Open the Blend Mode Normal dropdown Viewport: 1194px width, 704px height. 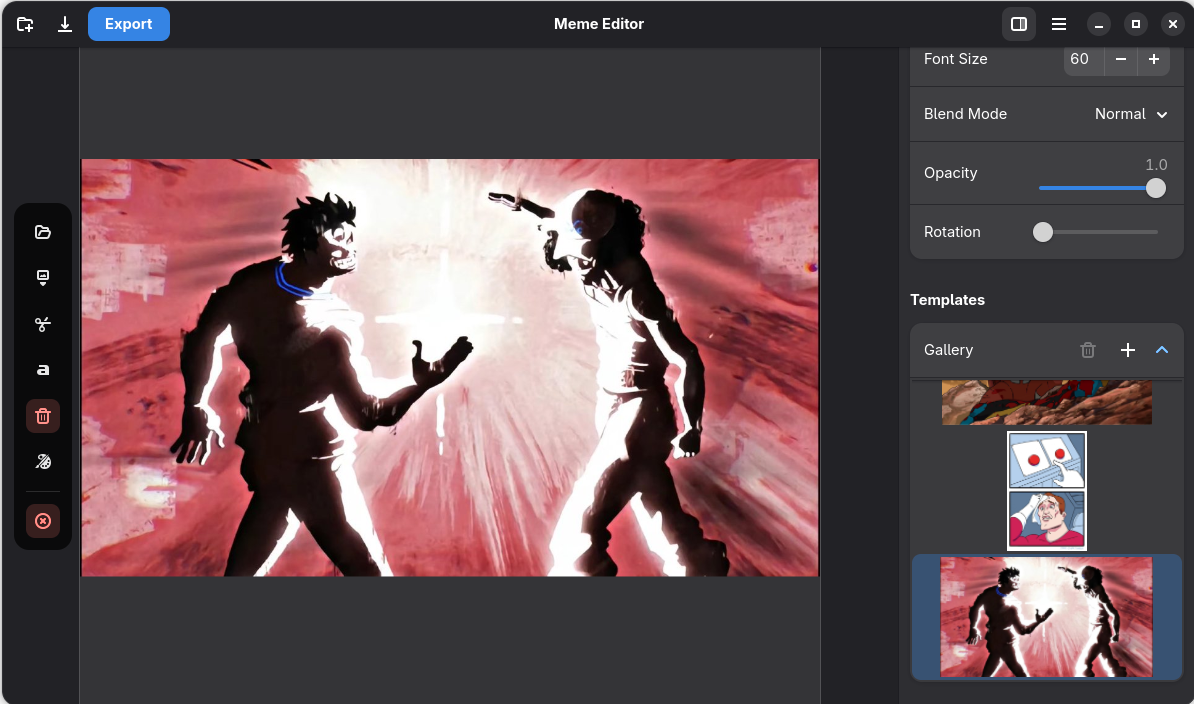(1131, 114)
